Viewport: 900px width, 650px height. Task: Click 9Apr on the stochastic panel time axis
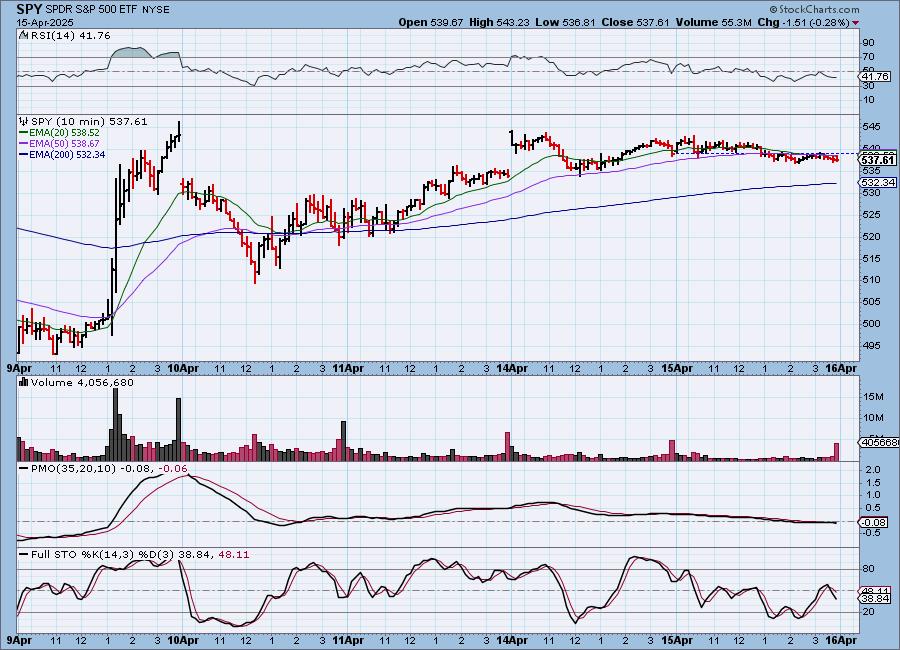[18, 640]
